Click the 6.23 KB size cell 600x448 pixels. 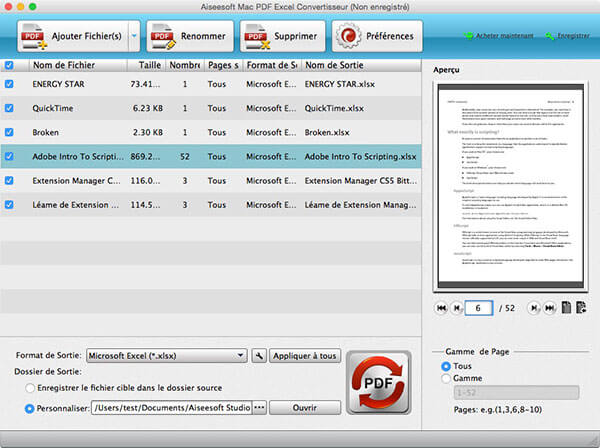pyautogui.click(x=148, y=108)
